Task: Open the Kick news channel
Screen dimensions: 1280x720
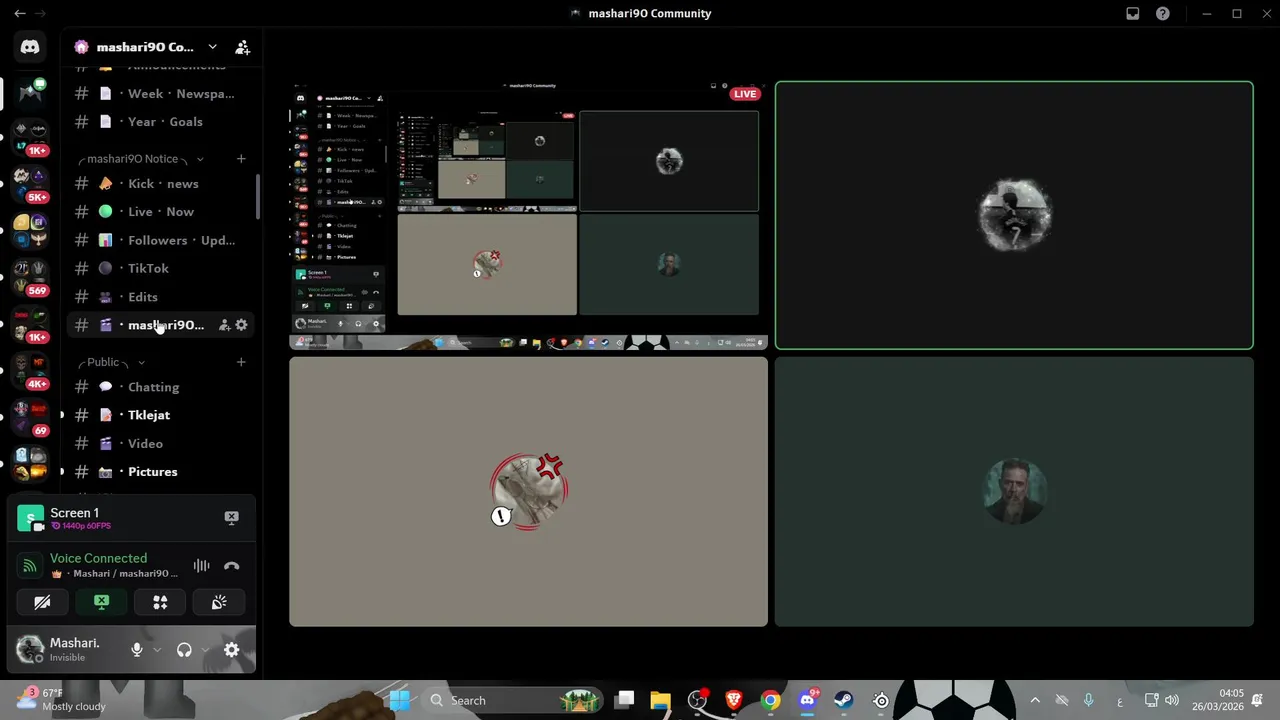Action: tap(160, 184)
